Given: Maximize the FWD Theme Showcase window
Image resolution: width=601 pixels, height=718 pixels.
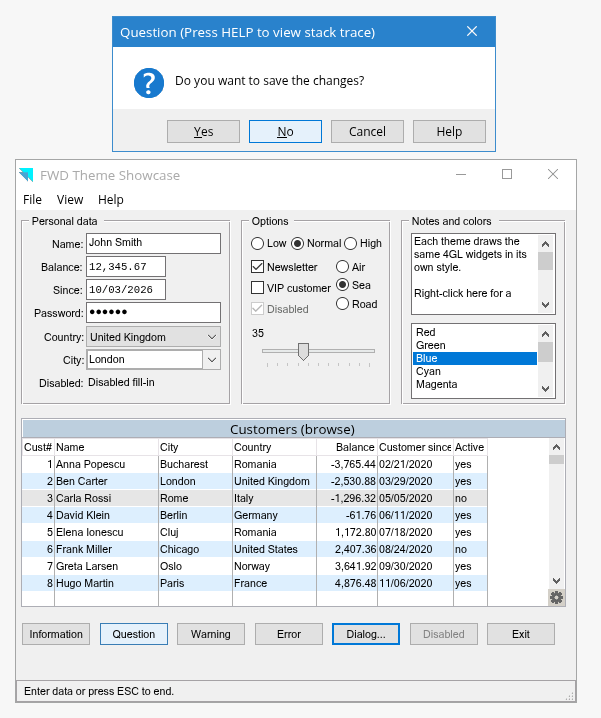Looking at the screenshot, I should coord(507,174).
